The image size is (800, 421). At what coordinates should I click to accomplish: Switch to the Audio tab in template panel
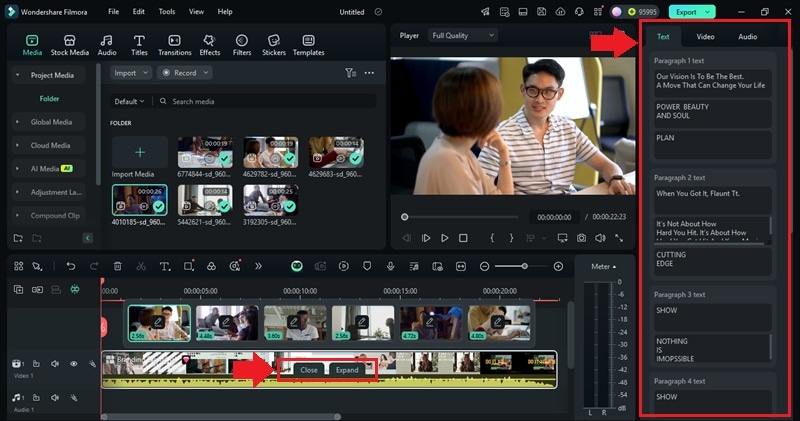pyautogui.click(x=747, y=37)
